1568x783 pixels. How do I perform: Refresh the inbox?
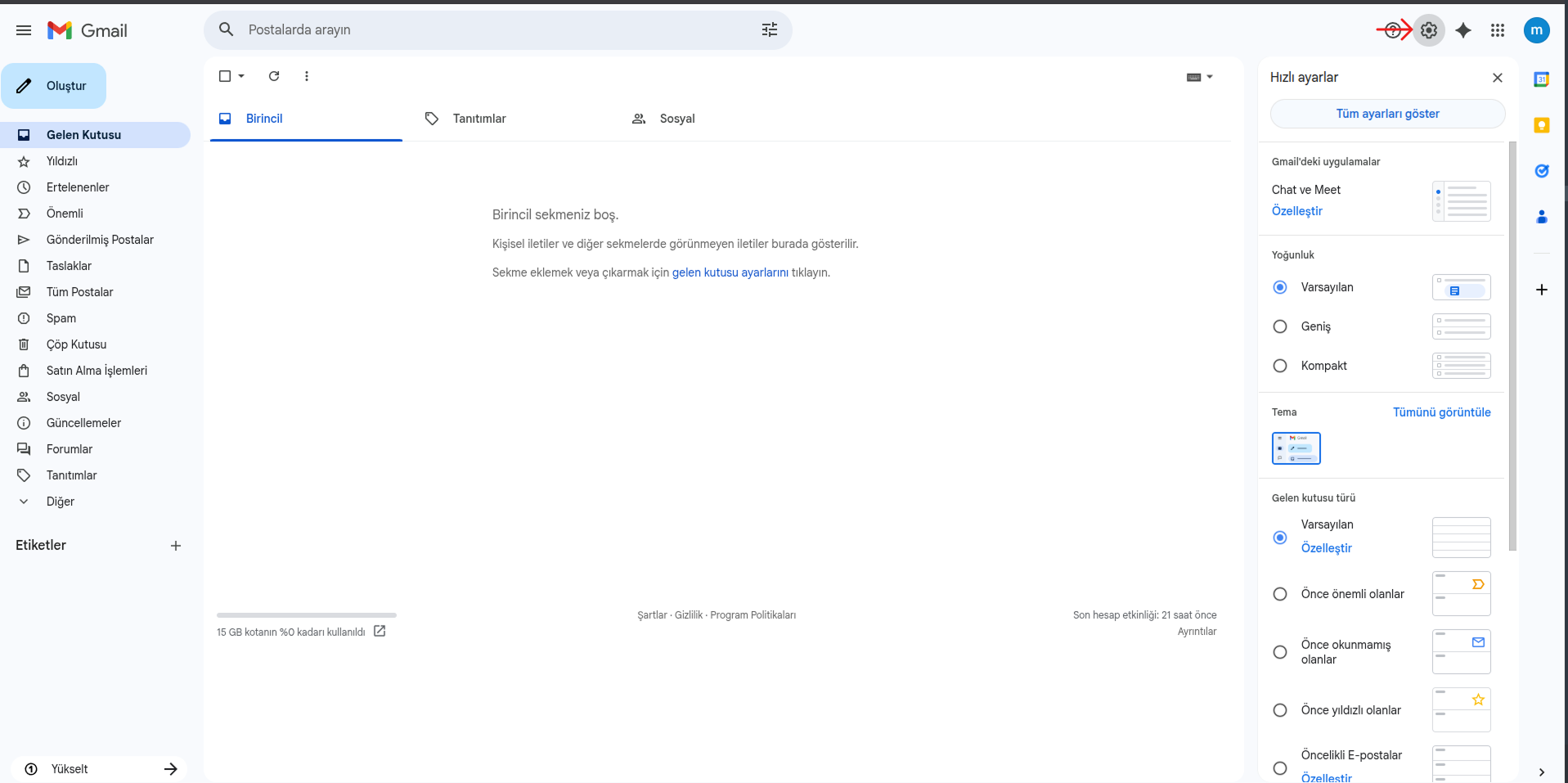point(274,76)
